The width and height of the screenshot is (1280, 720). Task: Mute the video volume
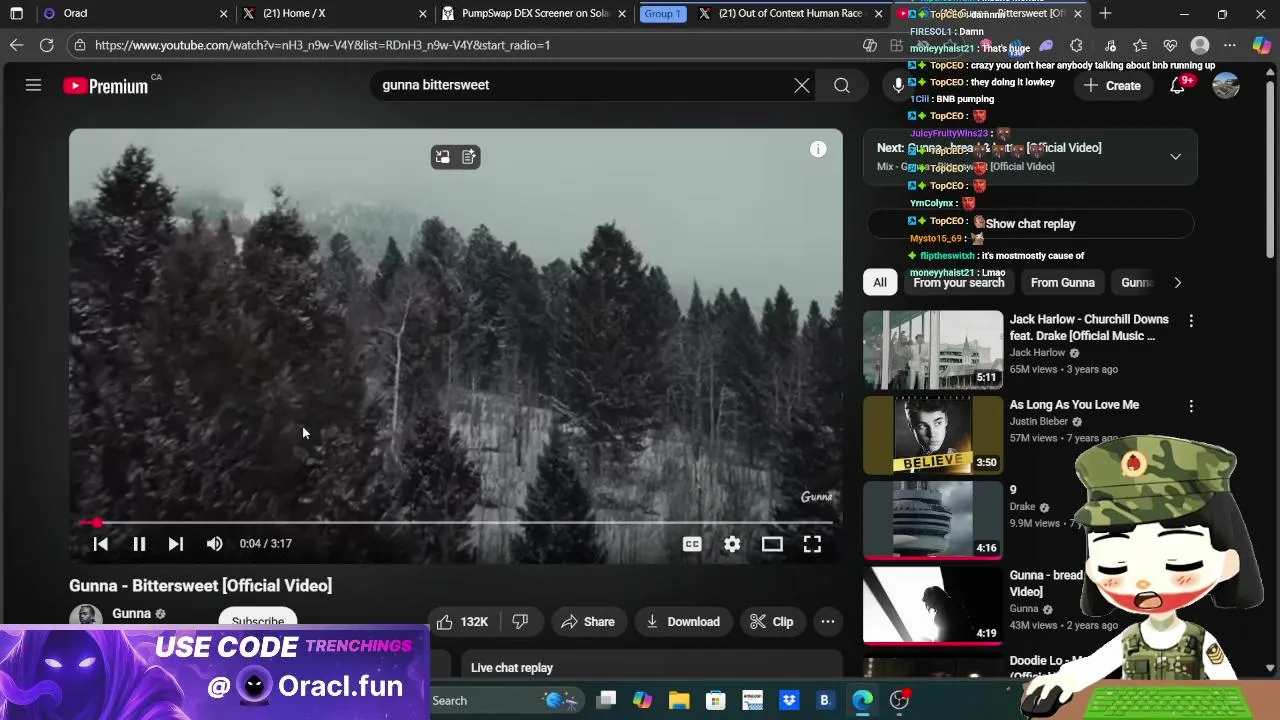tap(214, 544)
